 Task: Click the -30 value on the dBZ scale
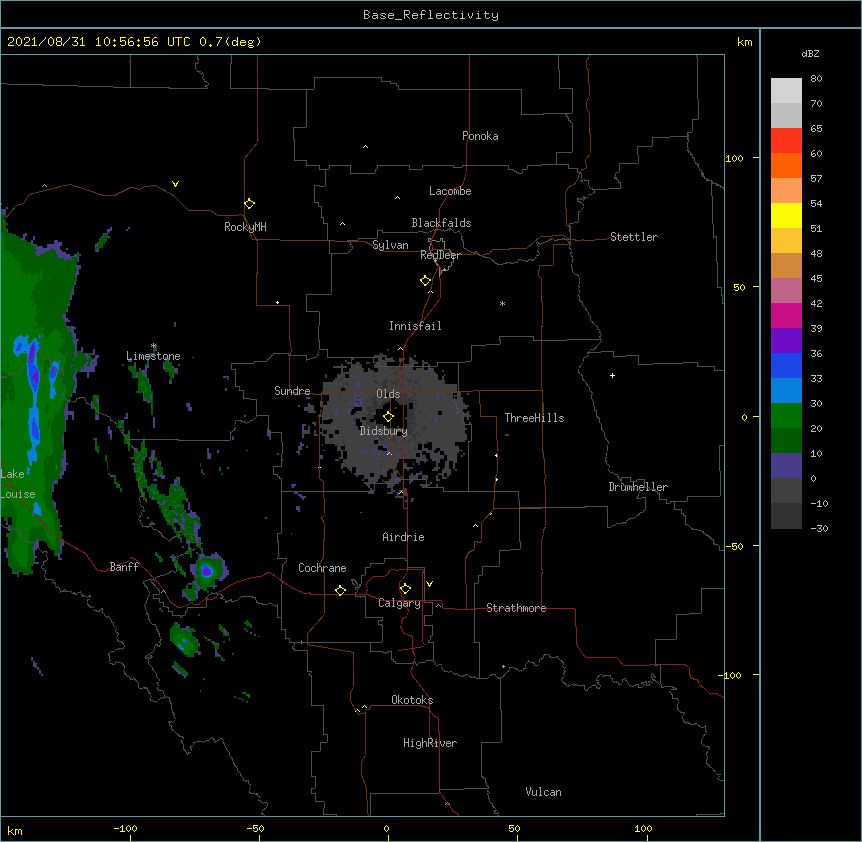pos(819,528)
